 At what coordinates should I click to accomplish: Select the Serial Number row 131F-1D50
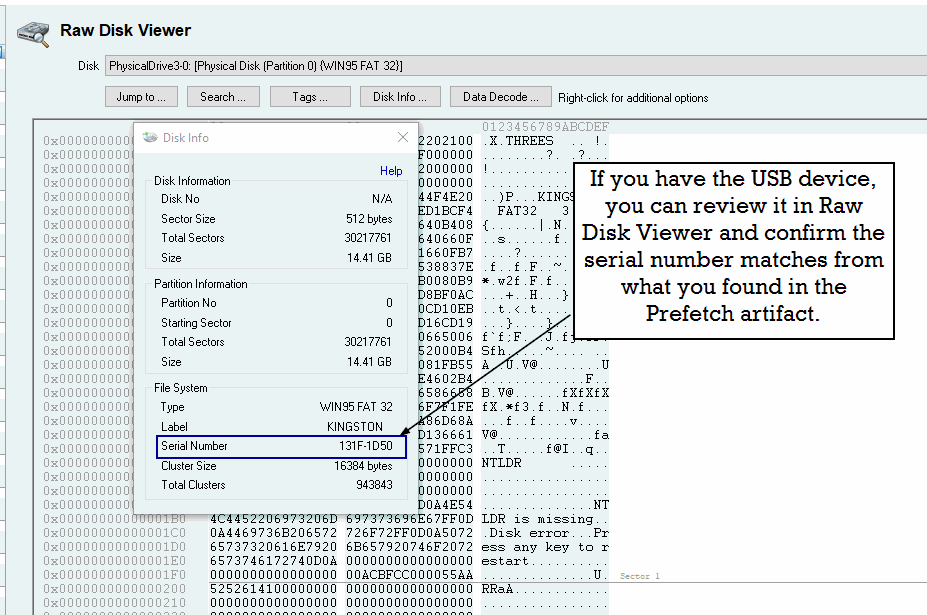pos(281,446)
